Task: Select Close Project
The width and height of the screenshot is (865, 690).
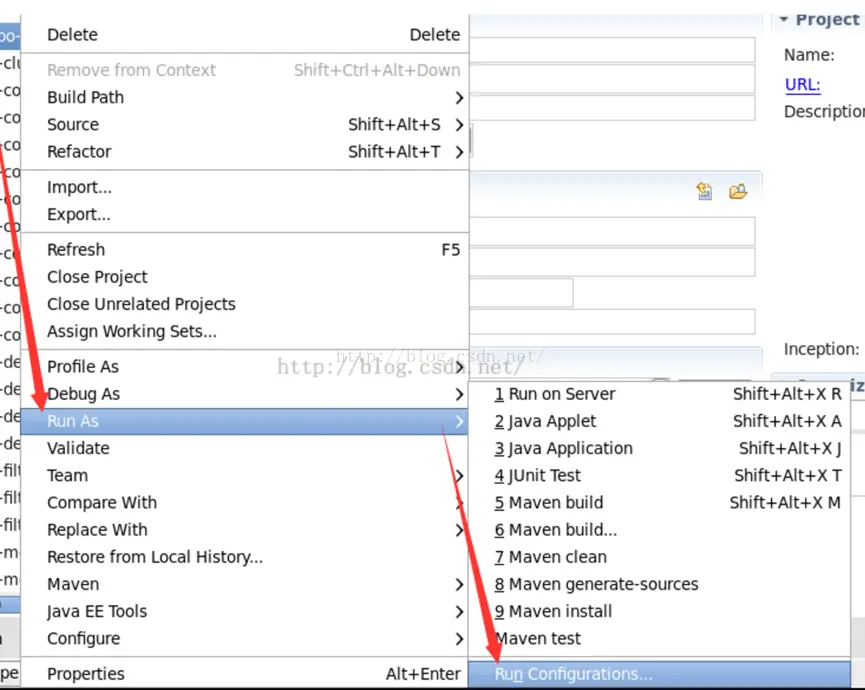Action: click(x=245, y=276)
